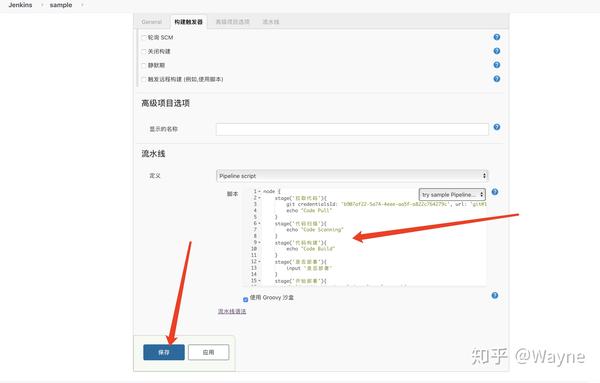Click the 应用 button
This screenshot has height=383, width=600.
pos(209,352)
